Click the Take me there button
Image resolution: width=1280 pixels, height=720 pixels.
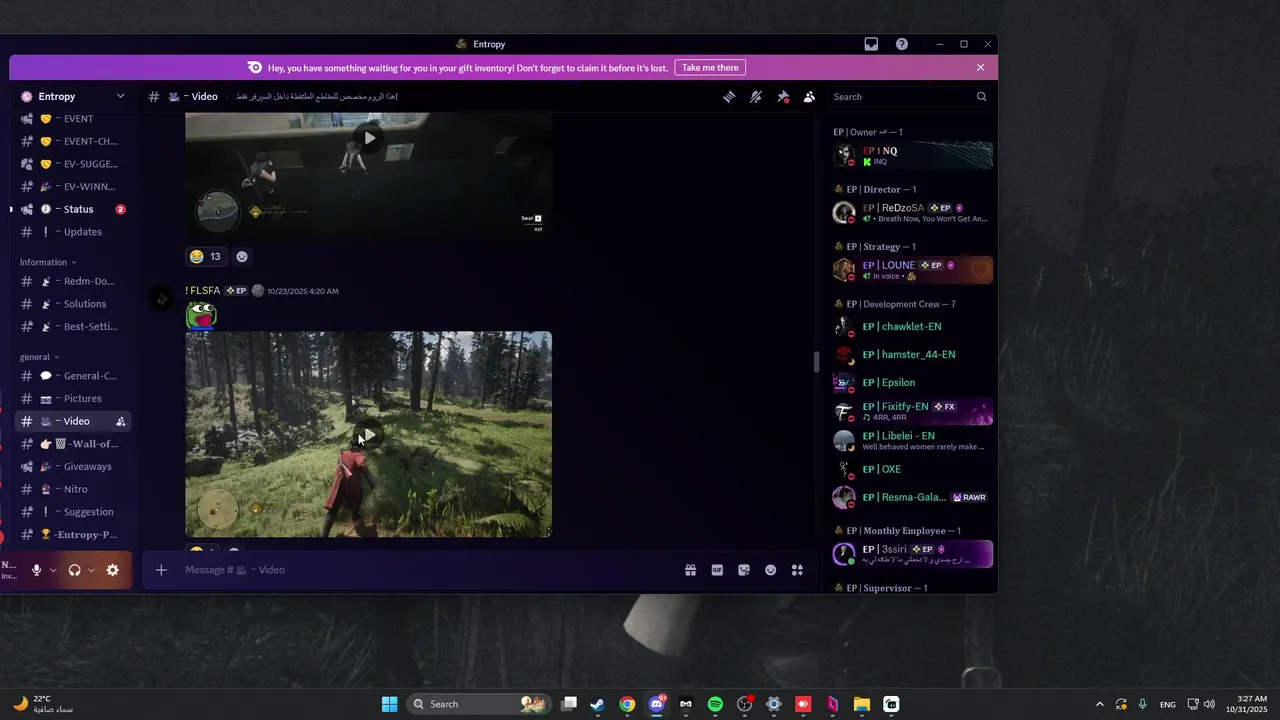click(710, 68)
